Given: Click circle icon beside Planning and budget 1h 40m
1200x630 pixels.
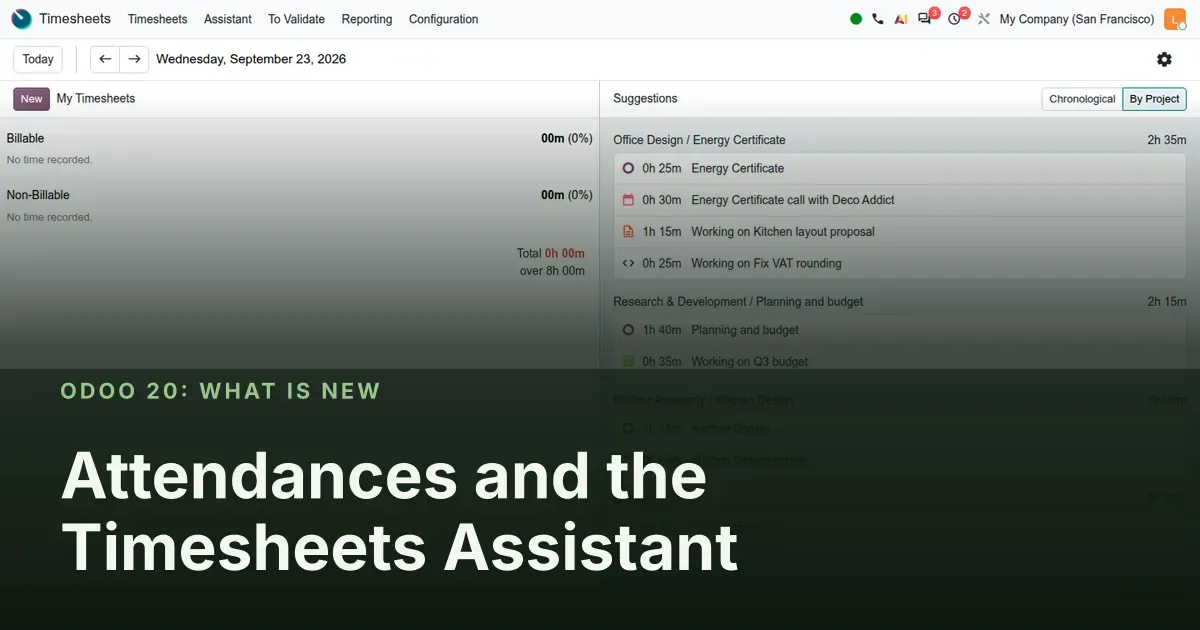Looking at the screenshot, I should tap(628, 330).
